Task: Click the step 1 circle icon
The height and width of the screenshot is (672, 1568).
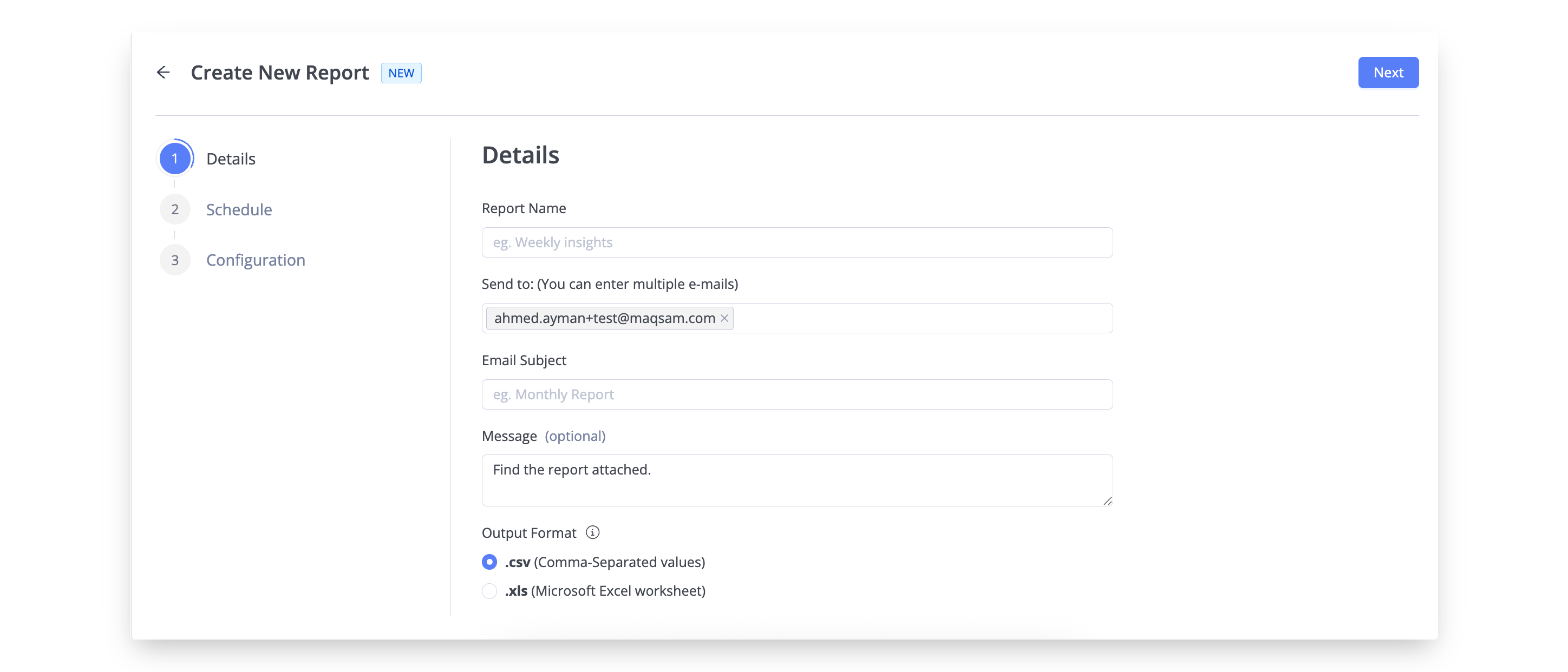Action: tap(175, 159)
